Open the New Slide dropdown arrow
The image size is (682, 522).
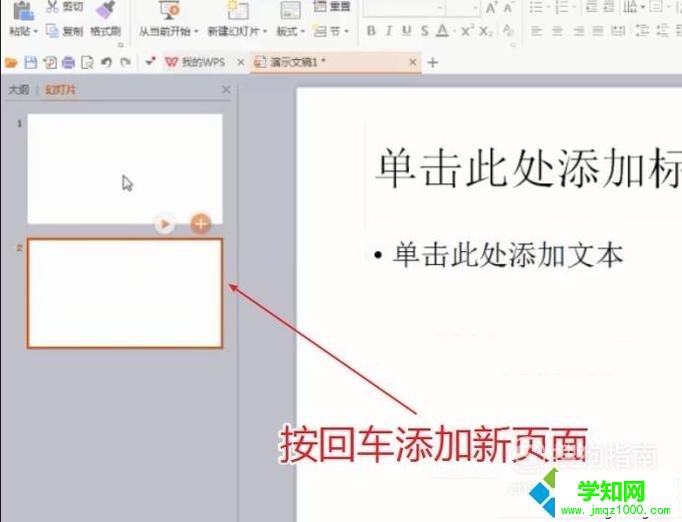[x=264, y=31]
